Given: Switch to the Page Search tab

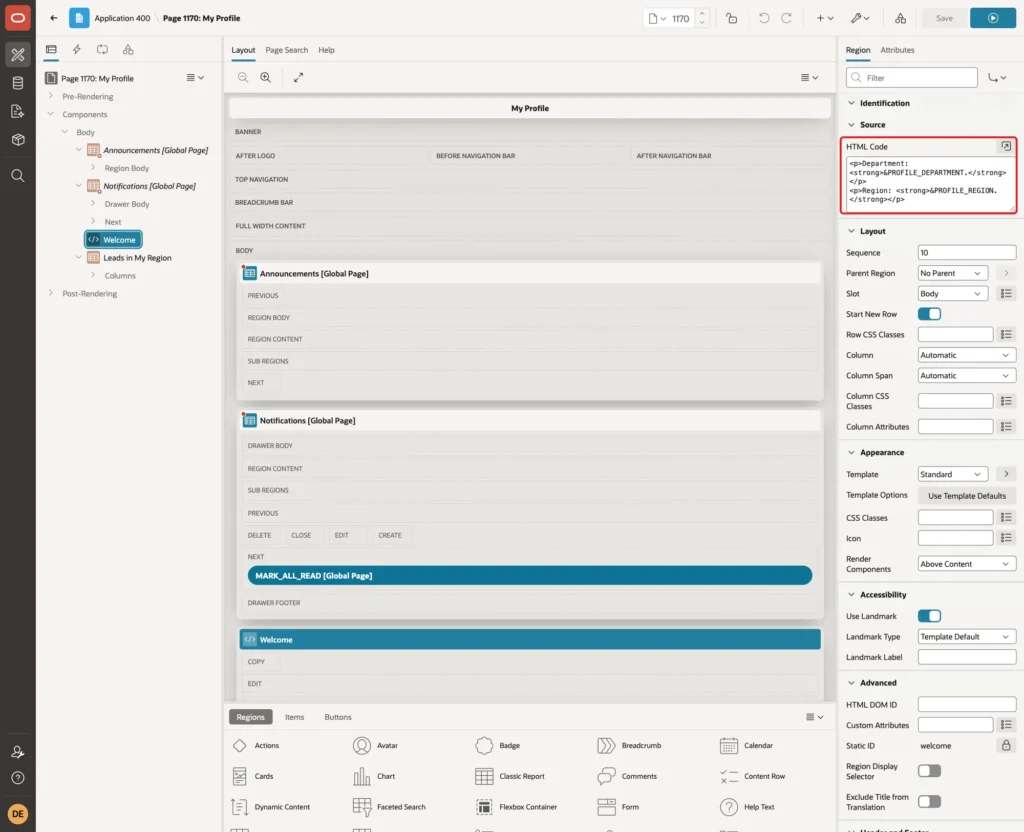Looking at the screenshot, I should click(286, 50).
